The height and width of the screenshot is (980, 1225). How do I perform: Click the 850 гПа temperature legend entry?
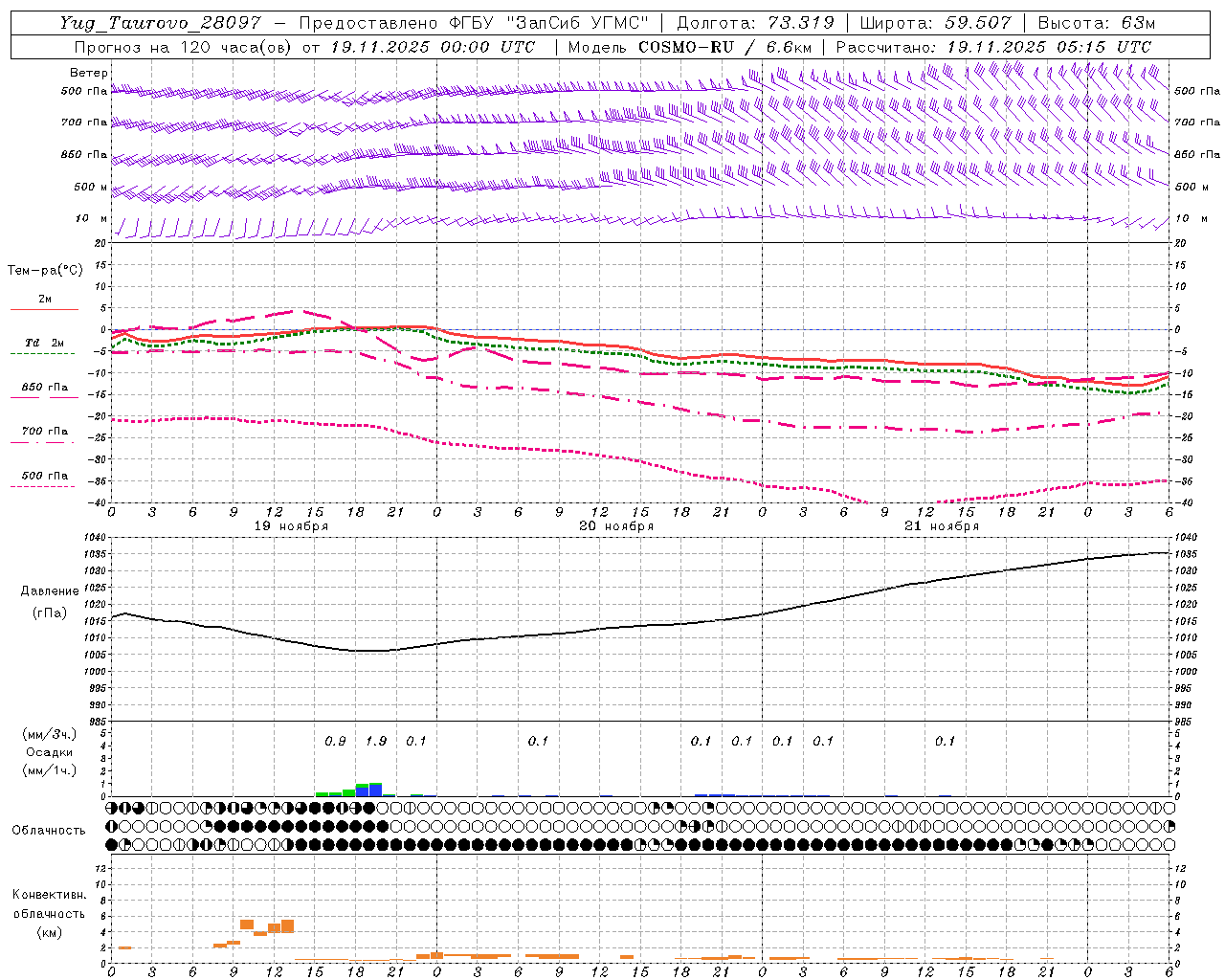click(45, 389)
